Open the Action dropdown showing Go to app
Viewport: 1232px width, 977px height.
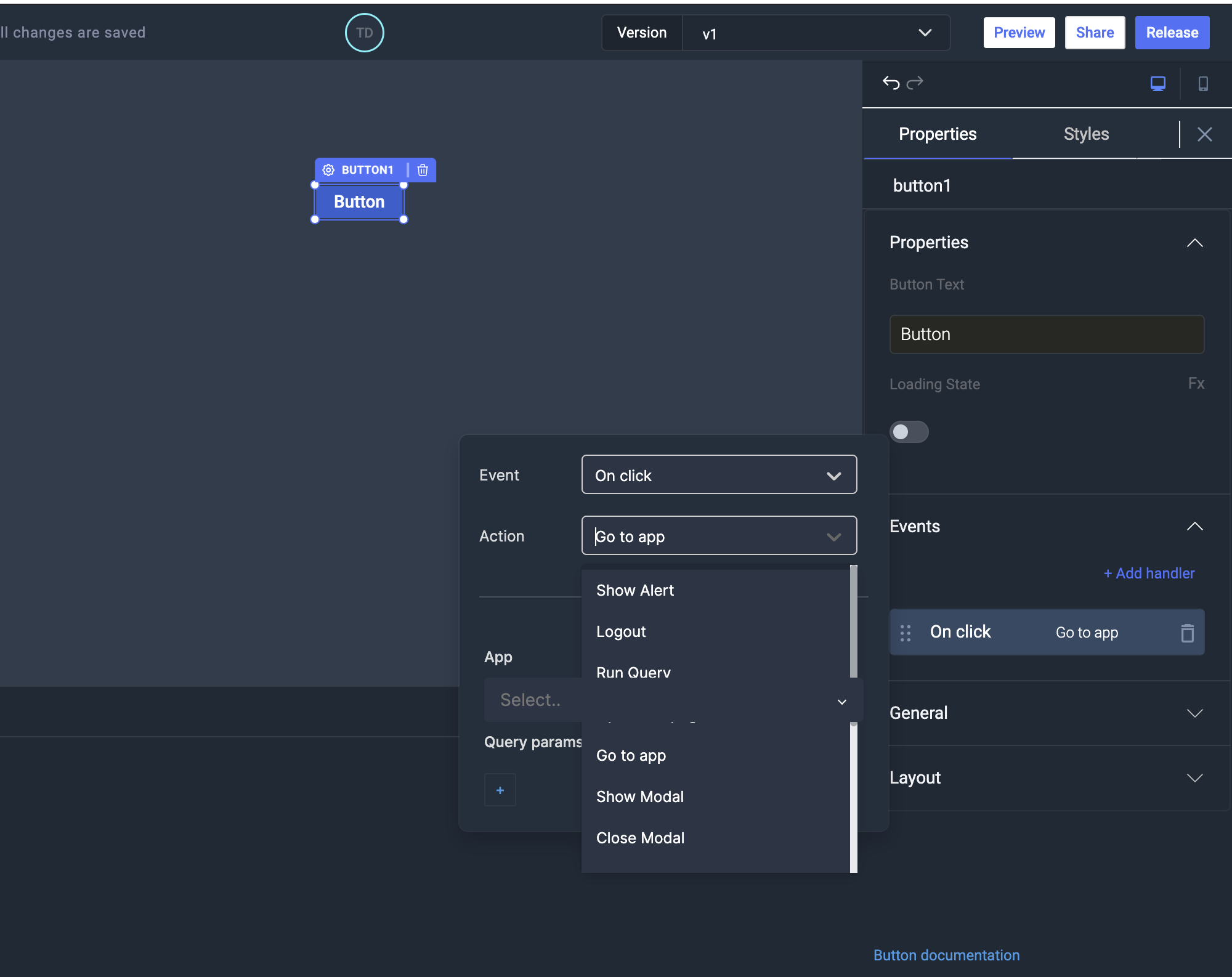[x=718, y=535]
